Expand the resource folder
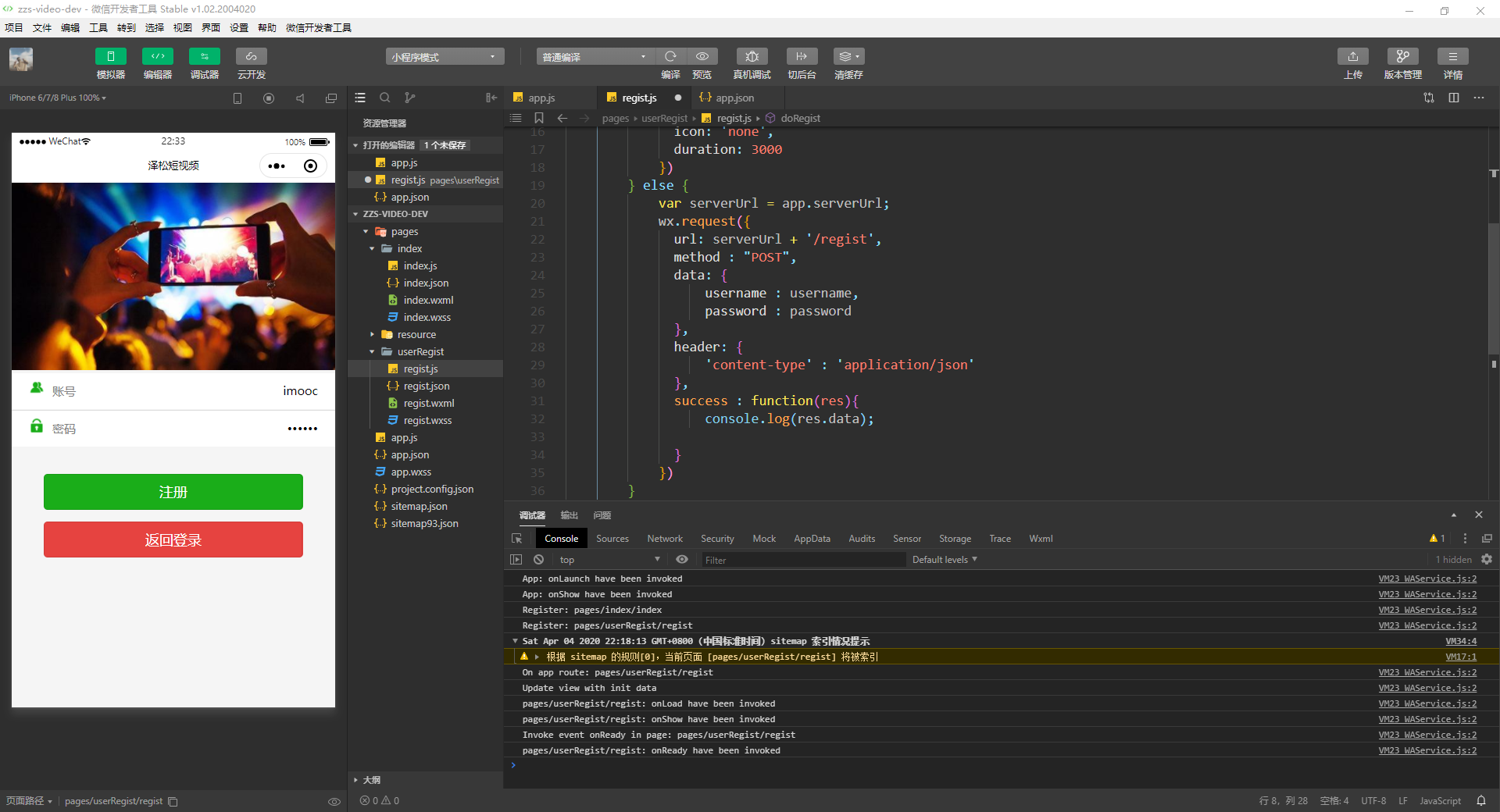This screenshot has height=812, width=1500. [x=416, y=334]
